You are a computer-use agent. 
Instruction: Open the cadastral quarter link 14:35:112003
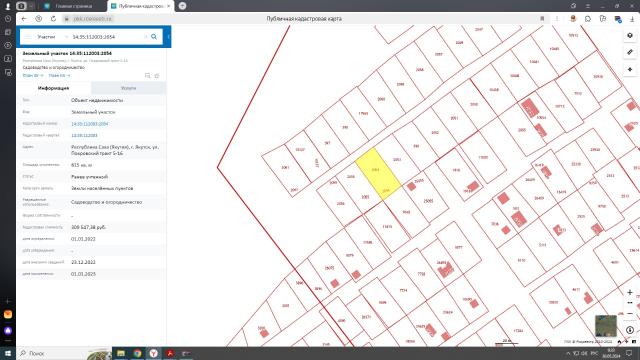pyautogui.click(x=84, y=135)
